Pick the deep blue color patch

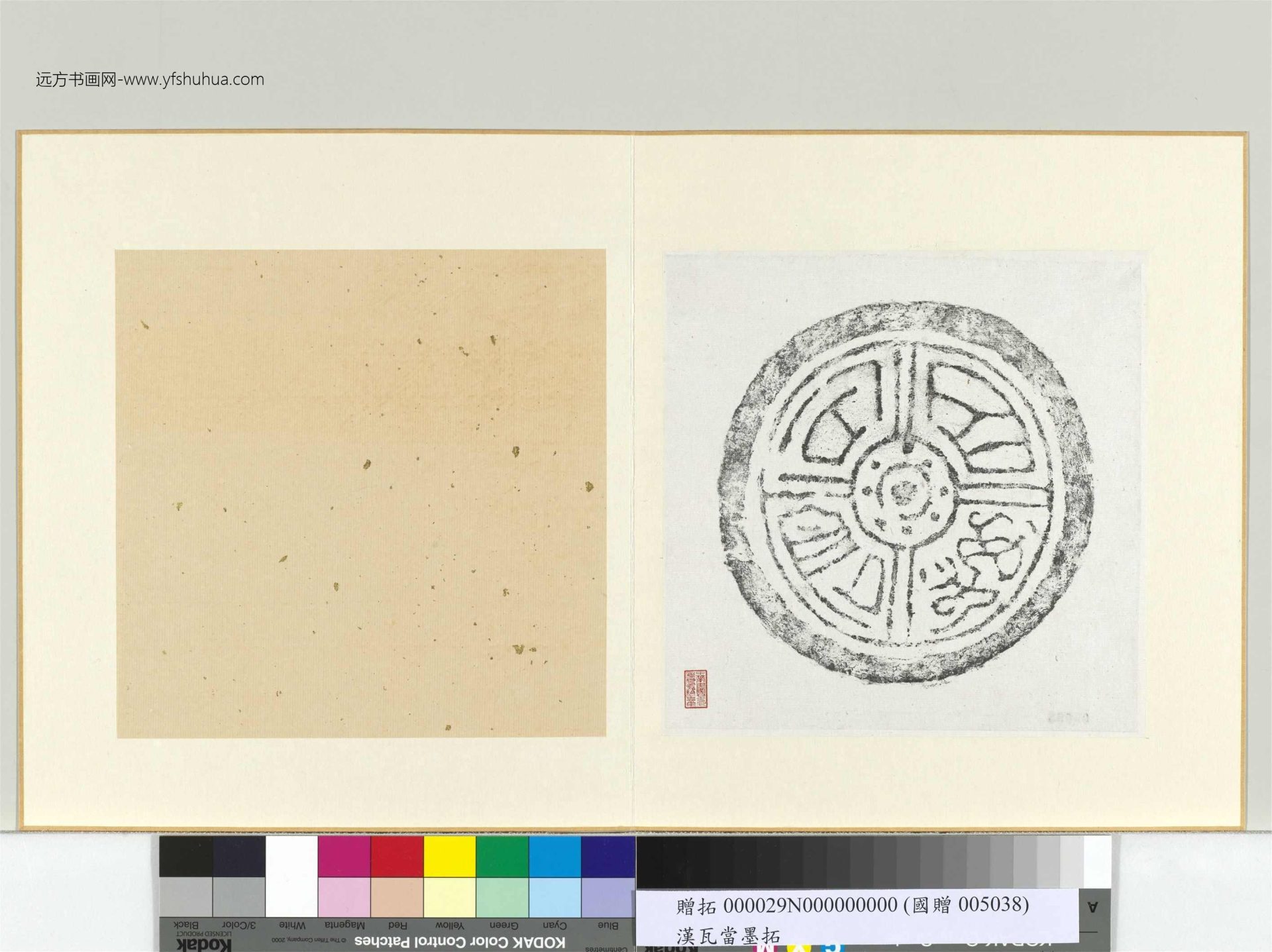point(608,856)
